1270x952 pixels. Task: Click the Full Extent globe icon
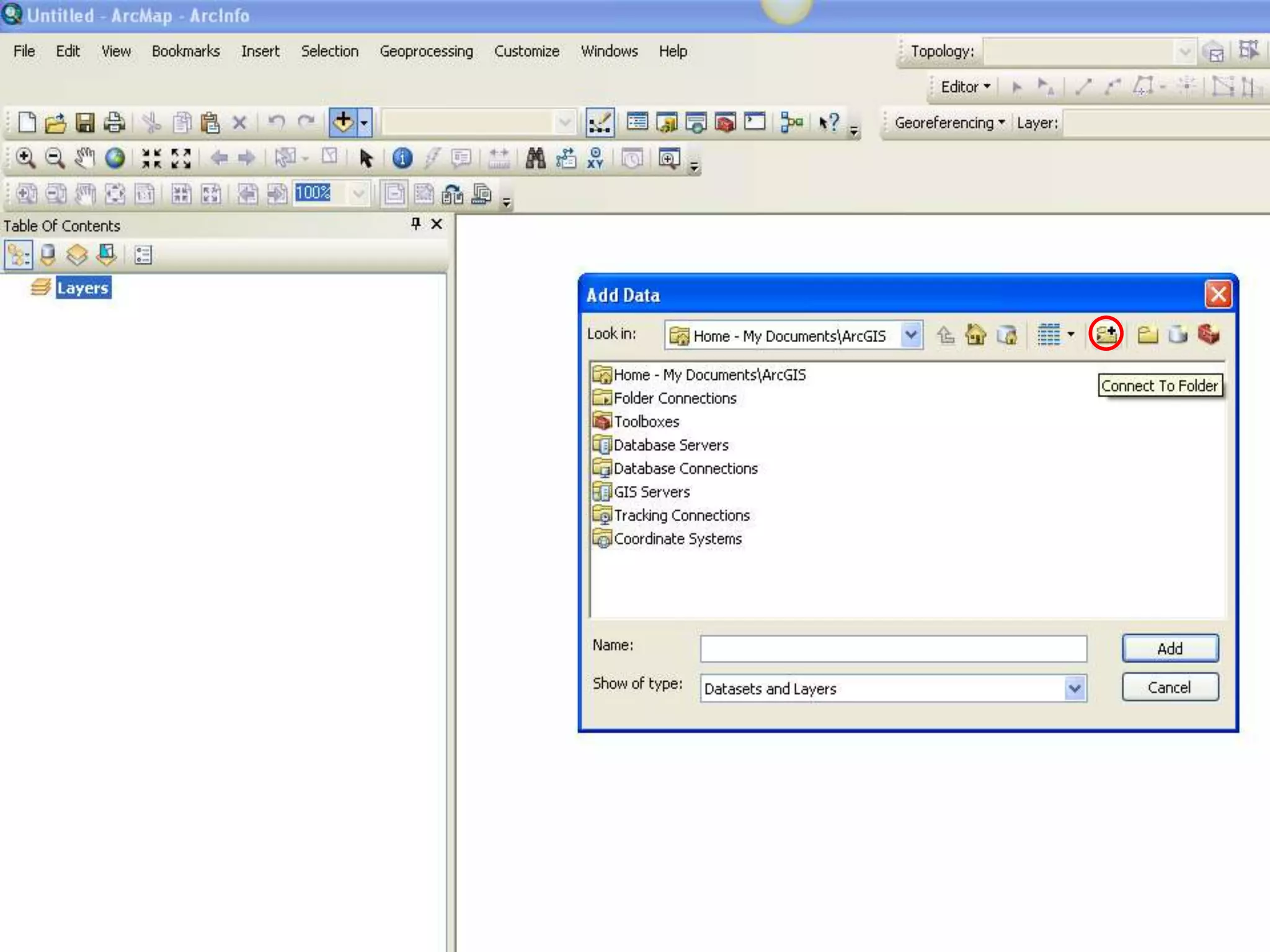(x=115, y=159)
